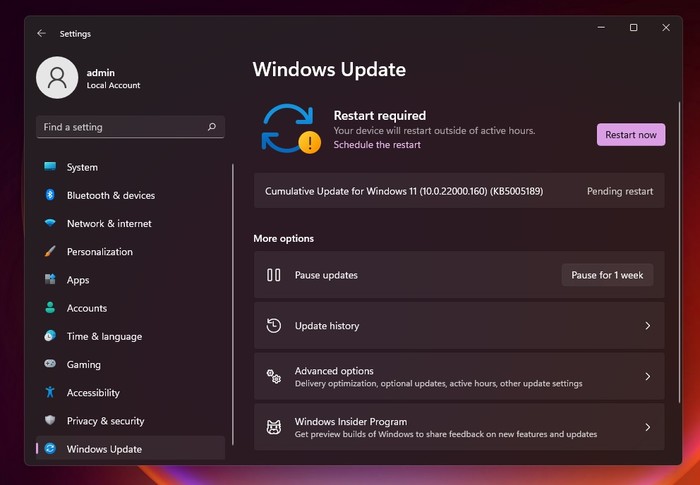Expand Advanced options chevron
Image resolution: width=700 pixels, height=485 pixels.
(x=647, y=377)
